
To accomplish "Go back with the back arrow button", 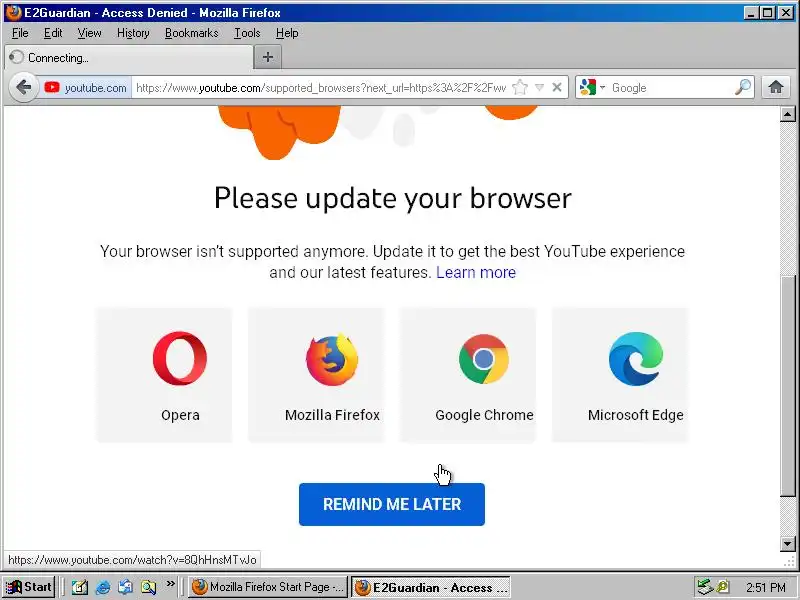I will pyautogui.click(x=23, y=87).
